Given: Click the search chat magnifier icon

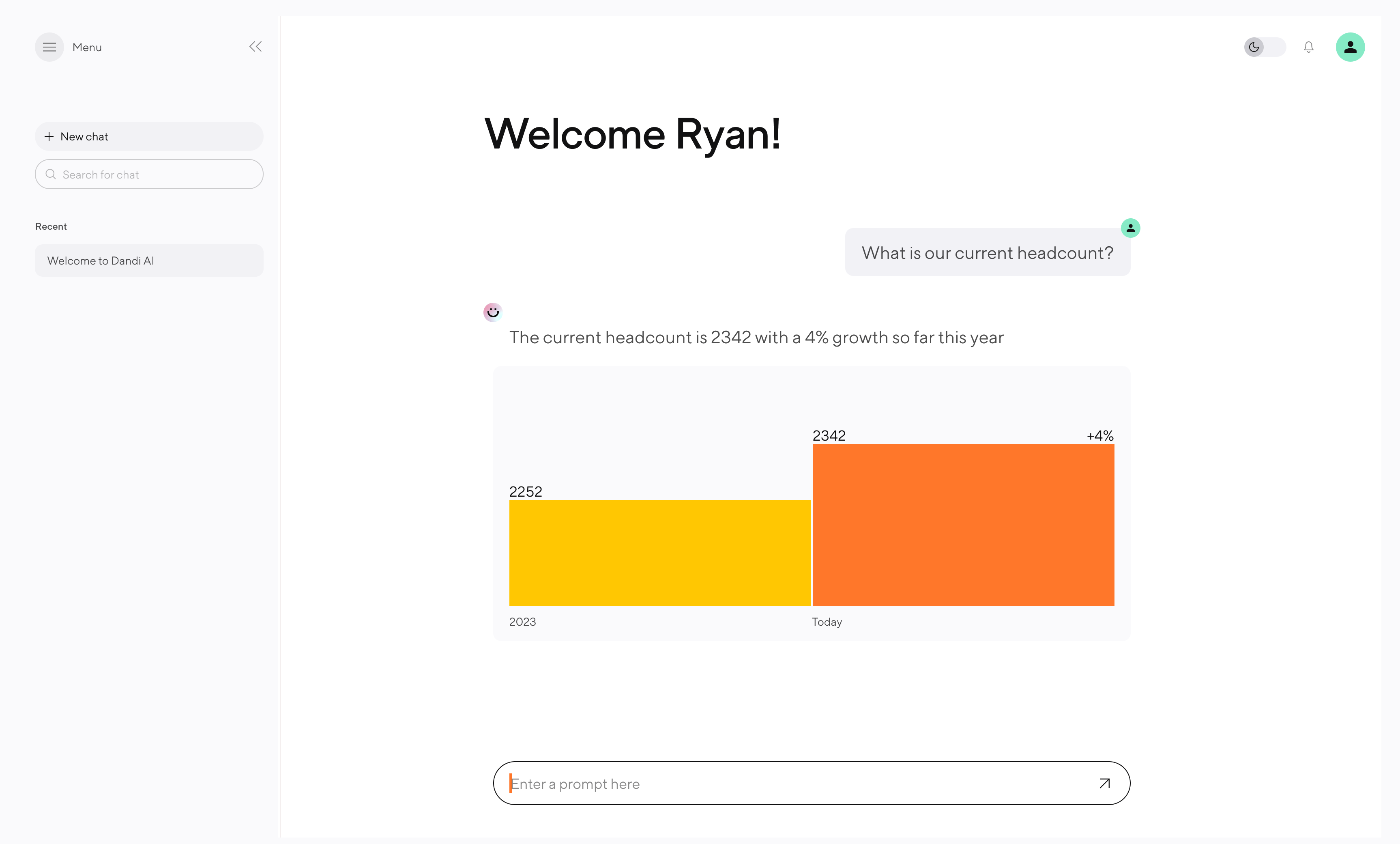Looking at the screenshot, I should pos(51,174).
